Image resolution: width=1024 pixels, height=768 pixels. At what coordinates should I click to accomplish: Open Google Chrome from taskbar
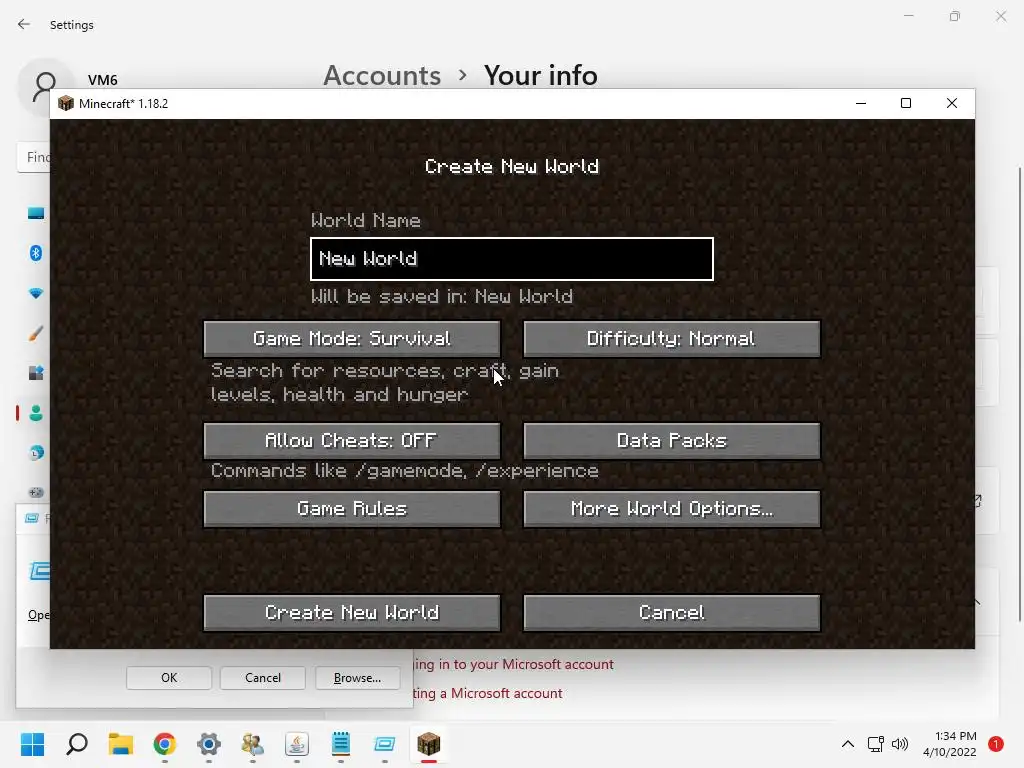pos(165,744)
